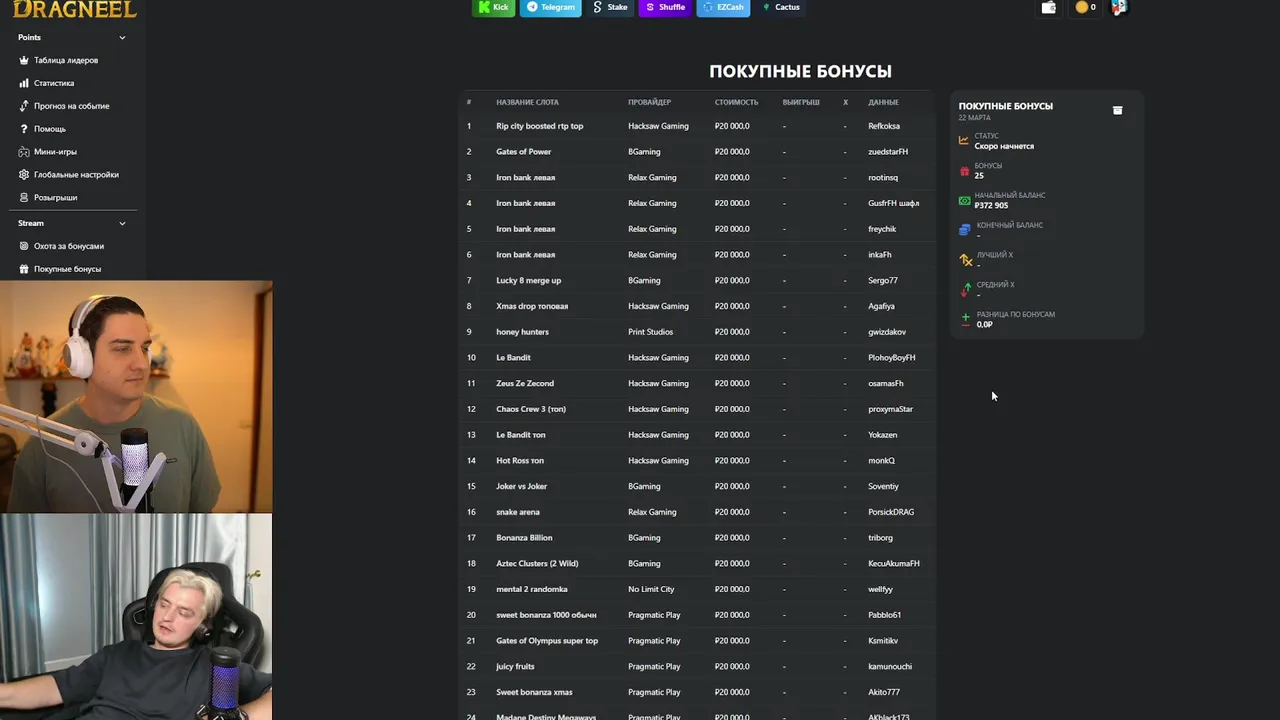Select the Gates of Power row
The height and width of the screenshot is (720, 1280).
click(x=698, y=152)
